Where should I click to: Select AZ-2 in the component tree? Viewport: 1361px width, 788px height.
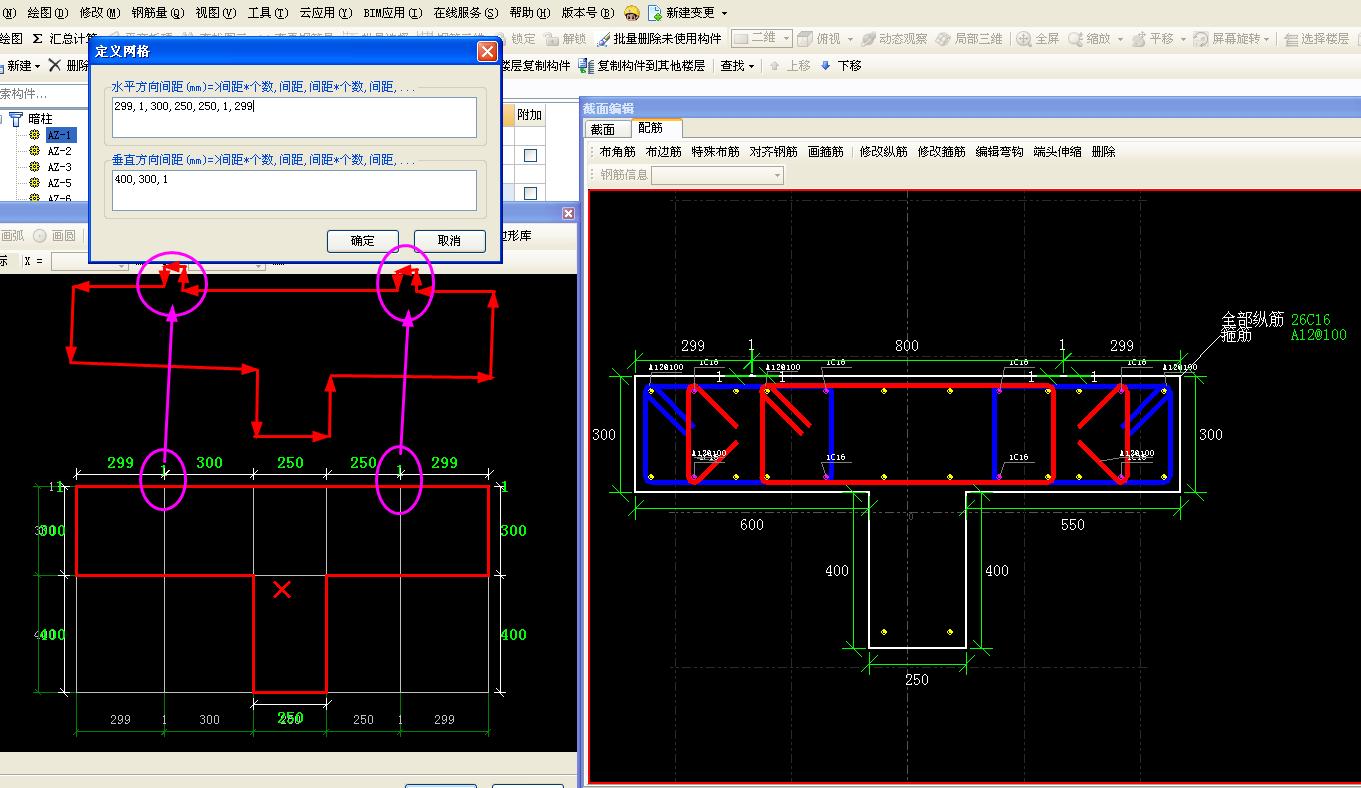pyautogui.click(x=60, y=151)
